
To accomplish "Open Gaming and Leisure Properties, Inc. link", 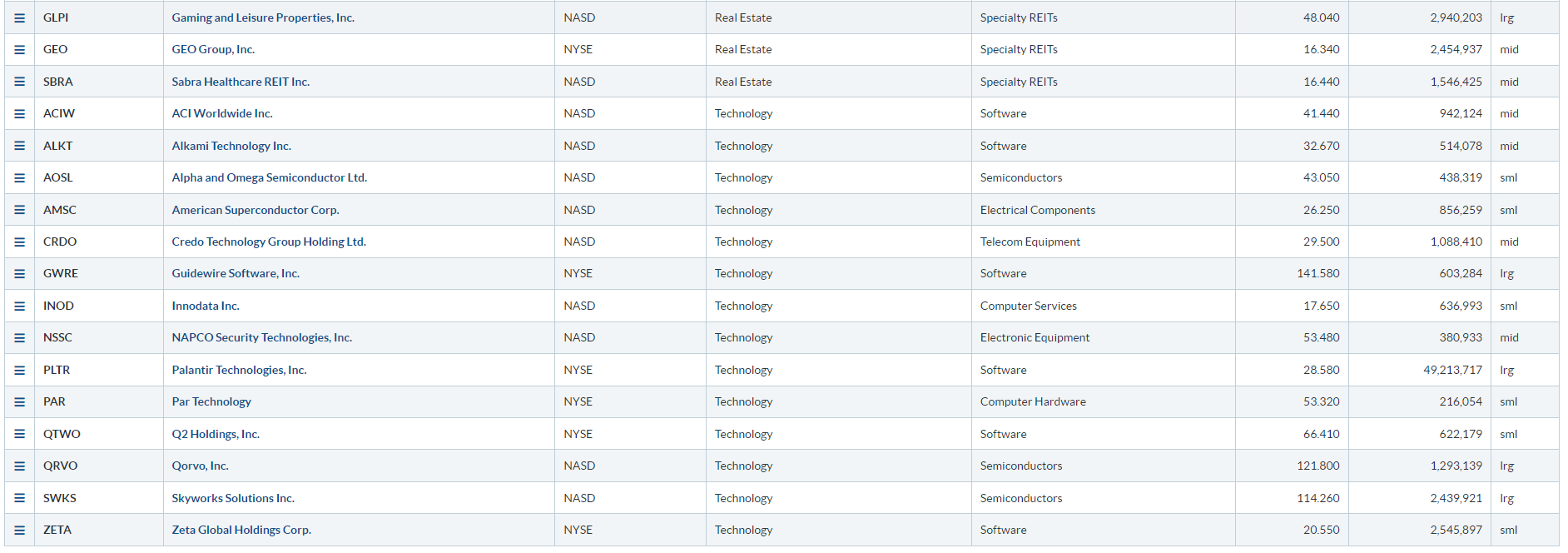I will 263,17.
